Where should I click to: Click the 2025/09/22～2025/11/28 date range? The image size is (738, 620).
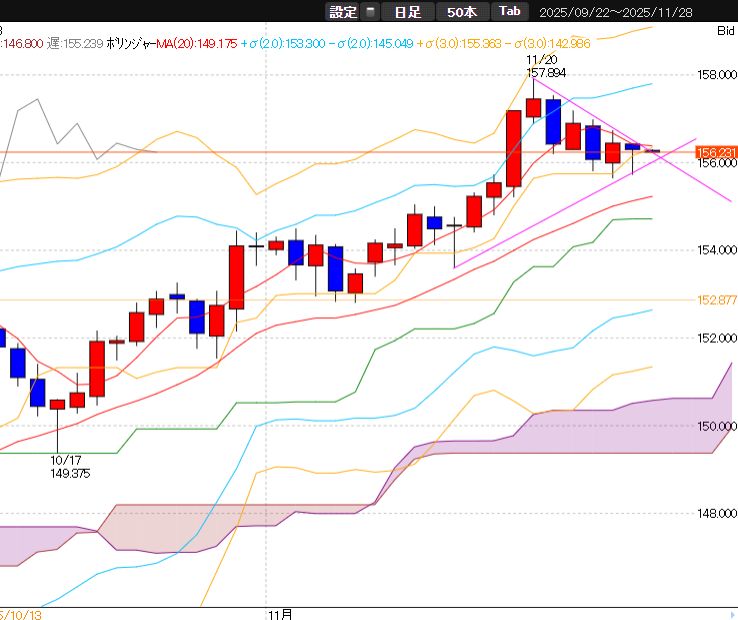tap(615, 12)
